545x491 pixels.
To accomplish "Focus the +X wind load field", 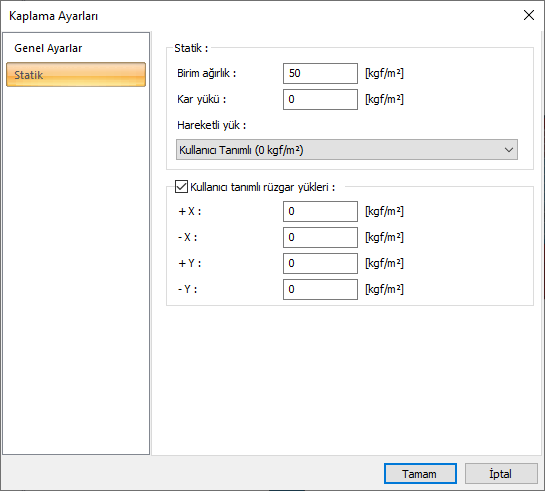I will tap(320, 211).
